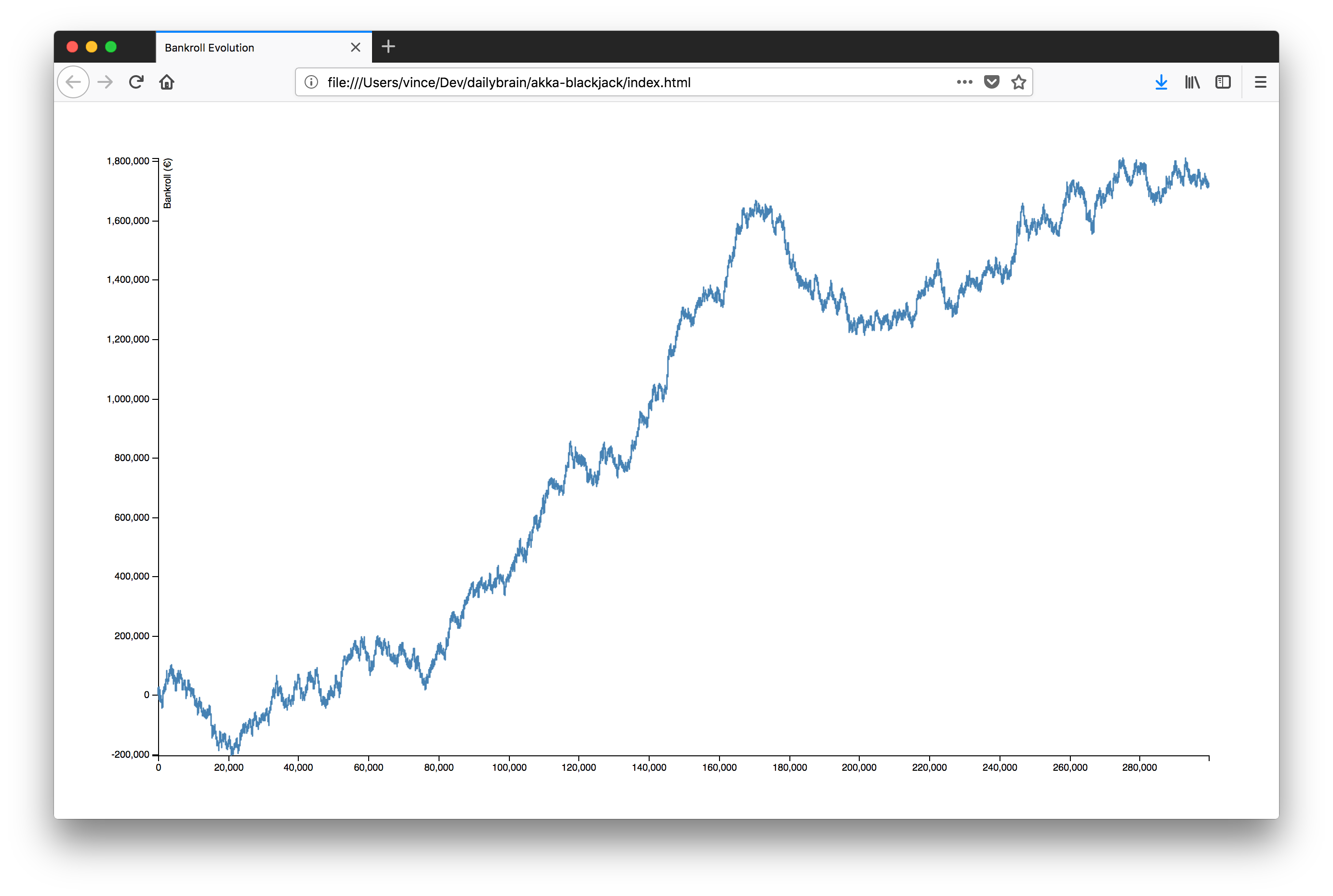Close the Bankroll Evolution tab
1333x896 pixels.
pyautogui.click(x=356, y=47)
